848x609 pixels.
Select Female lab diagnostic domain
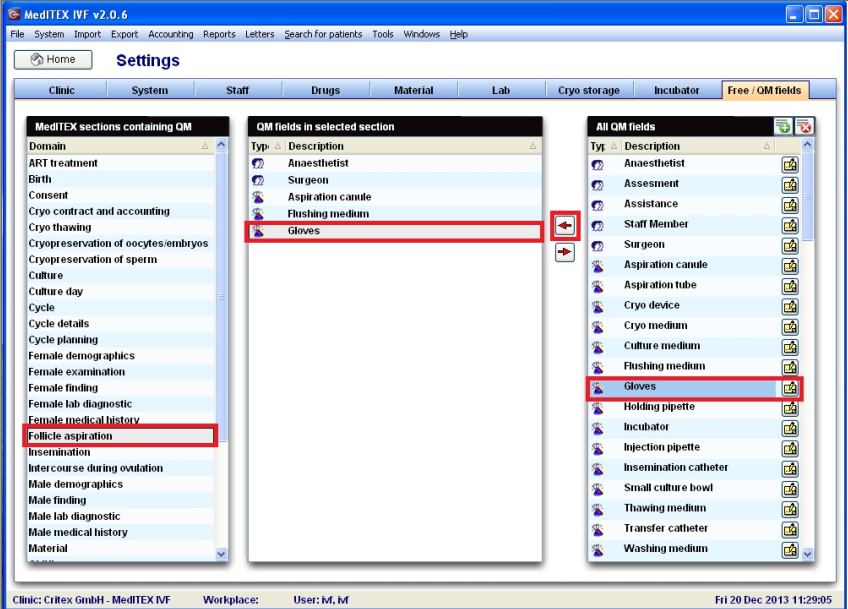point(120,404)
